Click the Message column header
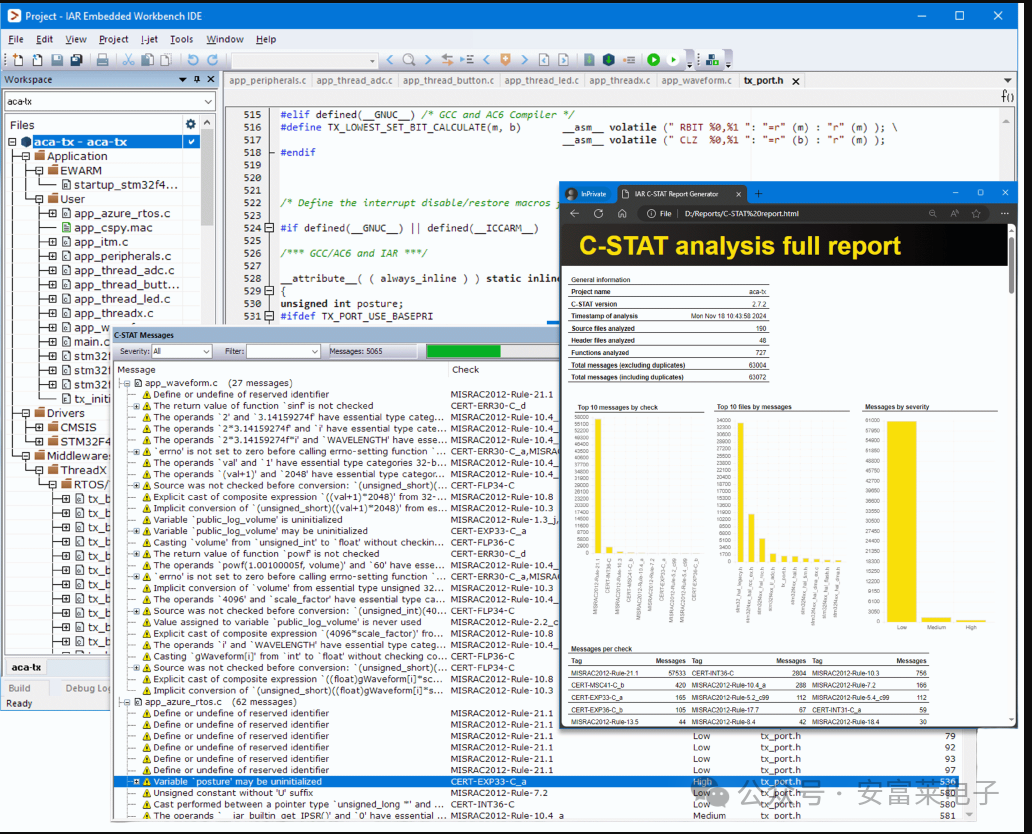This screenshot has width=1032, height=834. point(136,370)
